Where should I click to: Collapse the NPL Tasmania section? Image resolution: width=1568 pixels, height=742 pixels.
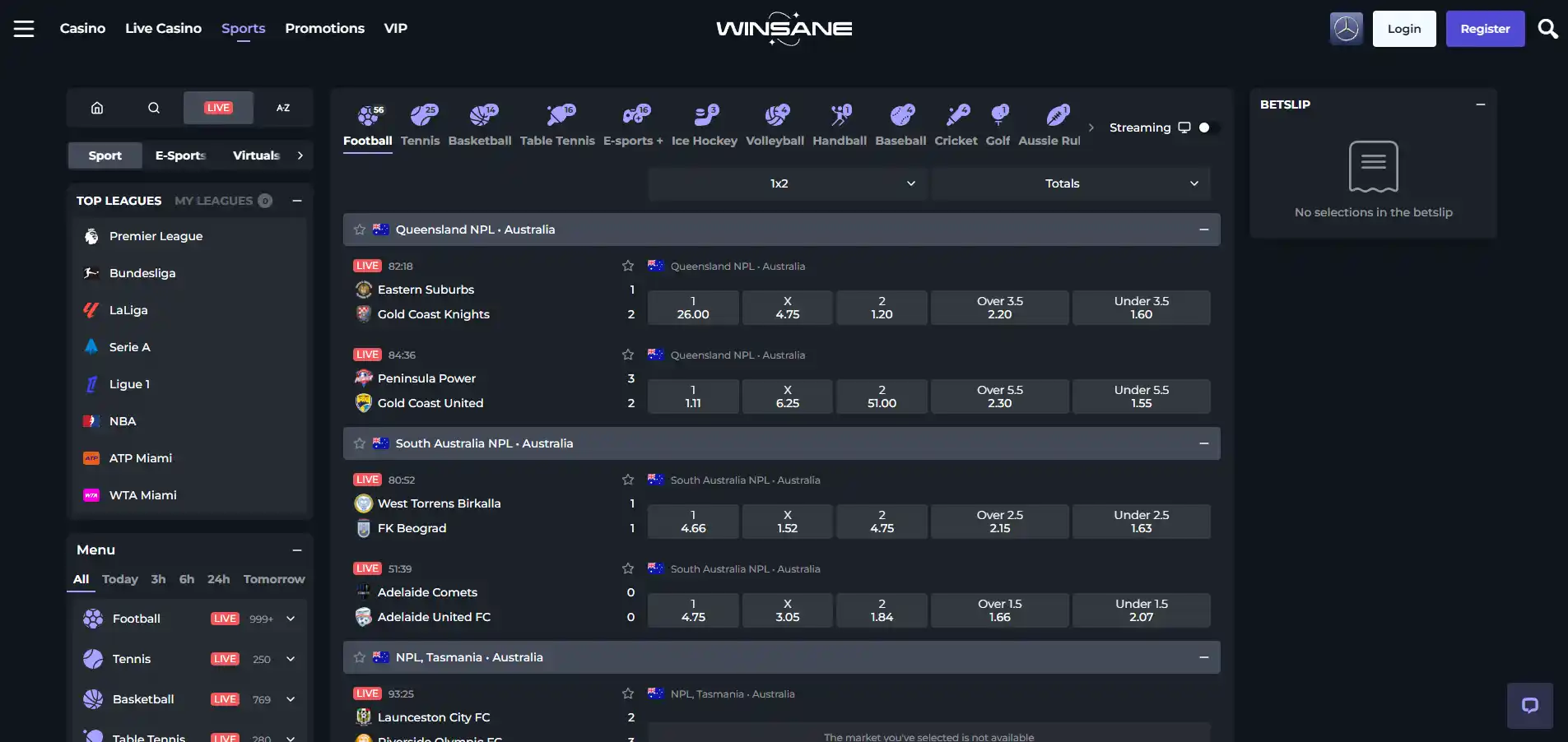(x=1204, y=657)
